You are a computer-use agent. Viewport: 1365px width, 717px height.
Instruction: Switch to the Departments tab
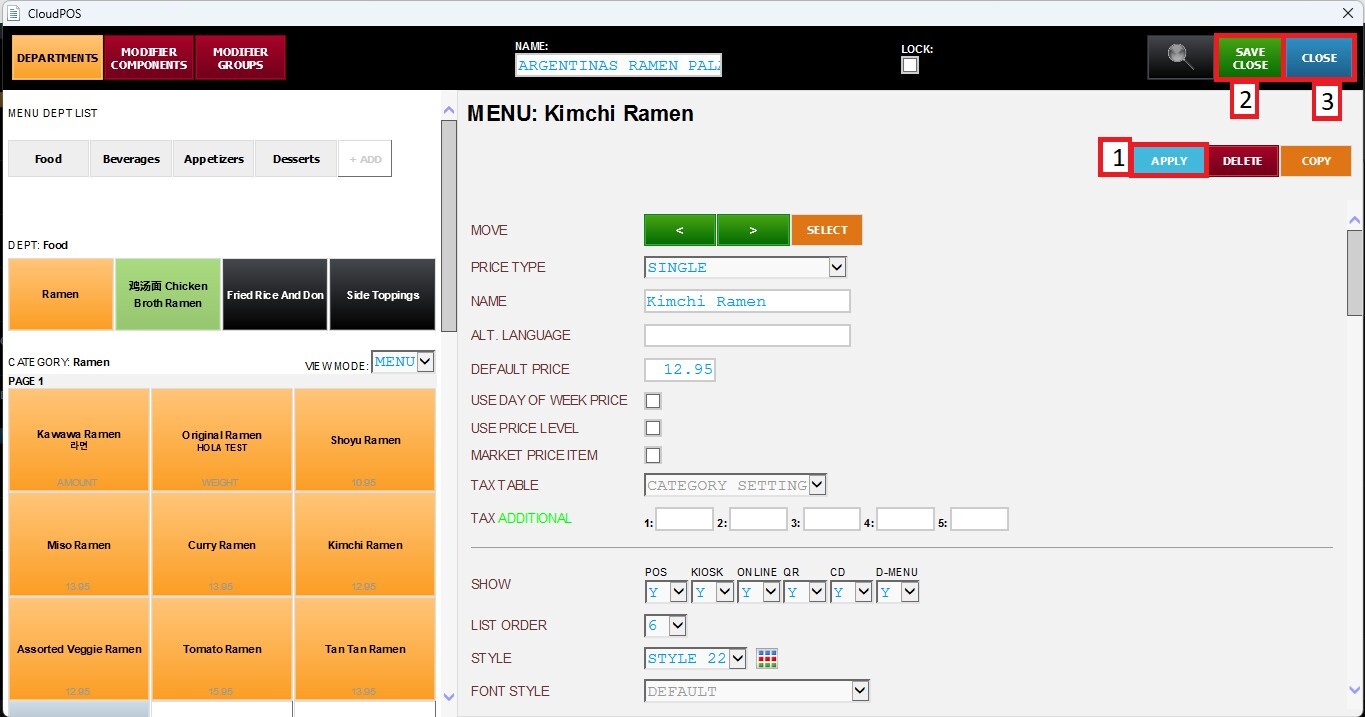point(58,58)
